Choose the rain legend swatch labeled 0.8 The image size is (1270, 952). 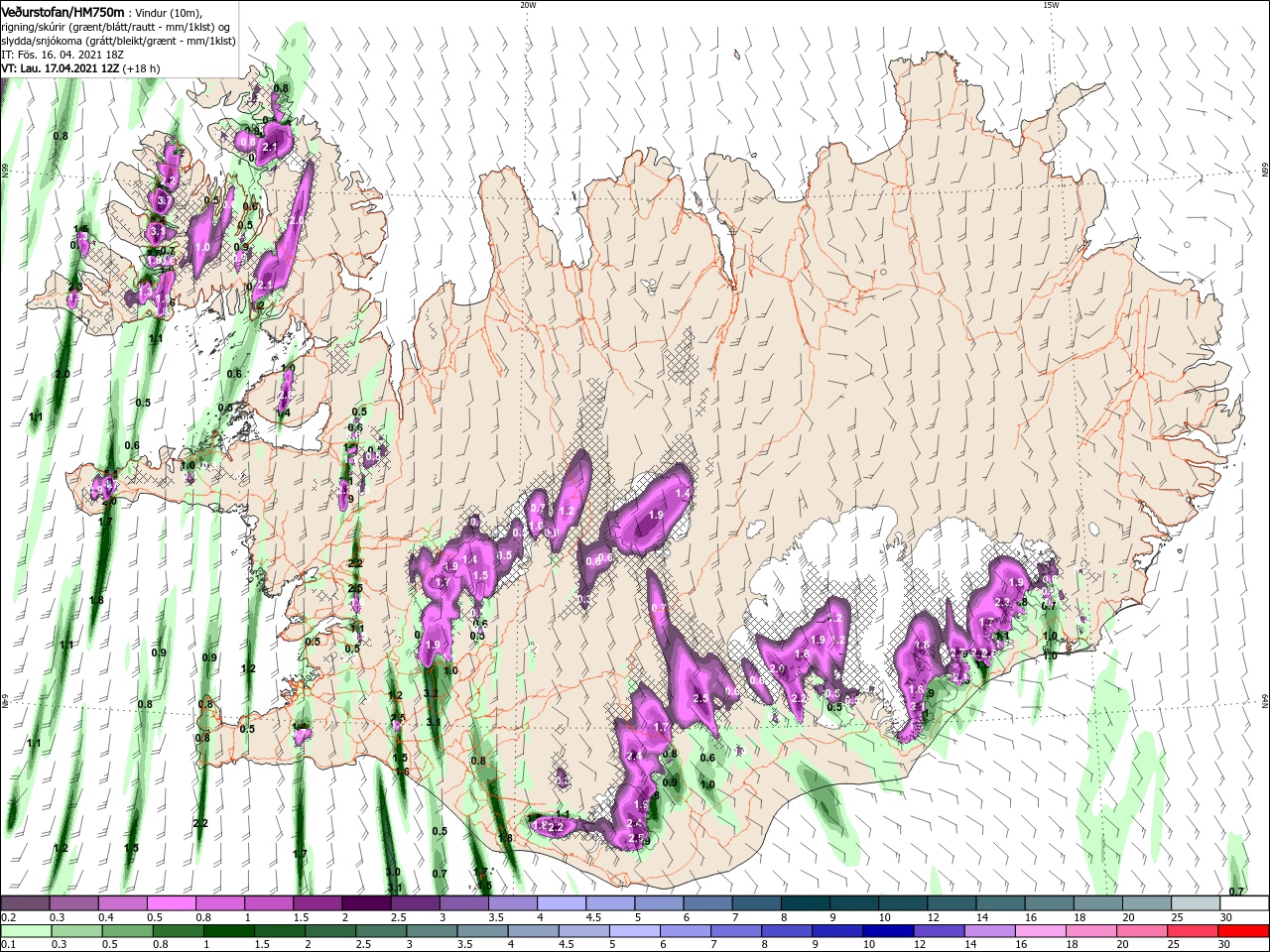coord(179,931)
